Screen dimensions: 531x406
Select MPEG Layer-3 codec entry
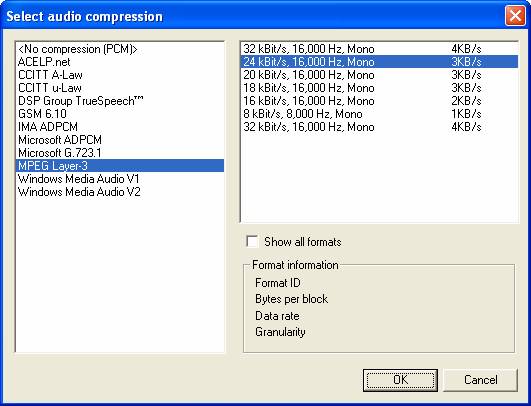[120, 166]
